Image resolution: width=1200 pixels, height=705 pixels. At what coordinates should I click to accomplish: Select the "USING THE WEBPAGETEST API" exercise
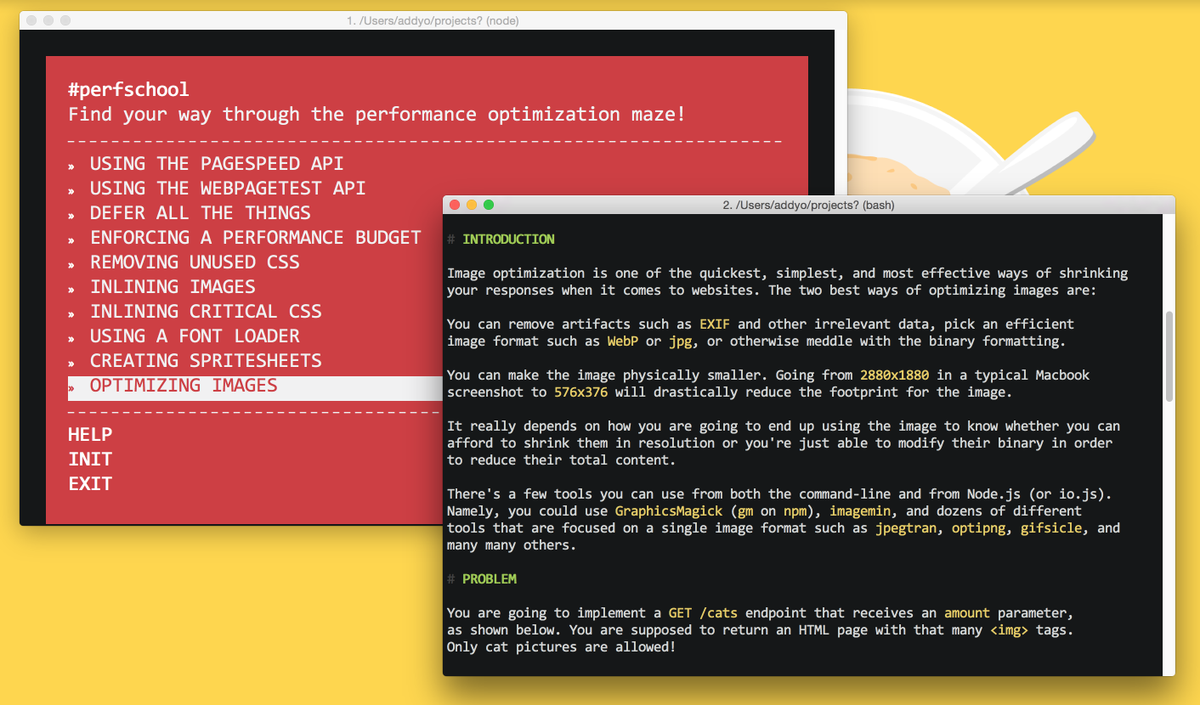pyautogui.click(x=227, y=188)
